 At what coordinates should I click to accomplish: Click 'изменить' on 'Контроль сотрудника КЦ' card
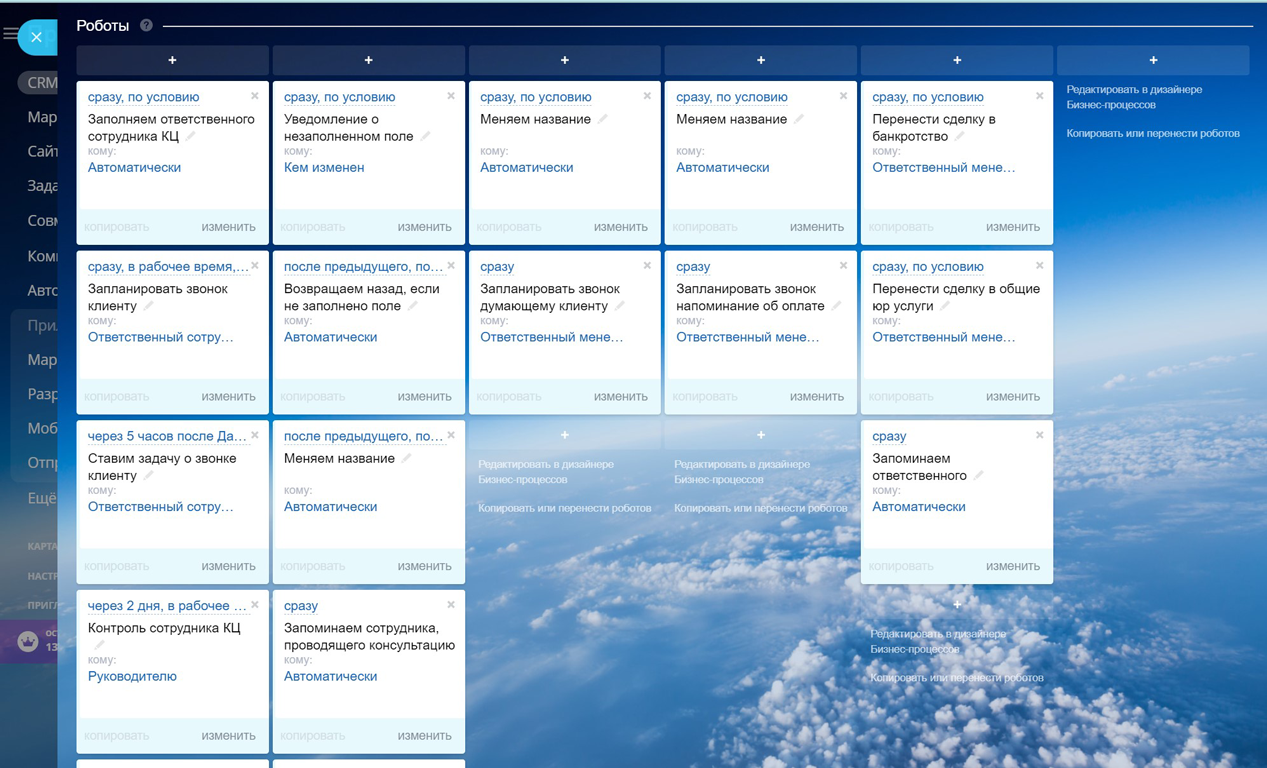tap(228, 736)
